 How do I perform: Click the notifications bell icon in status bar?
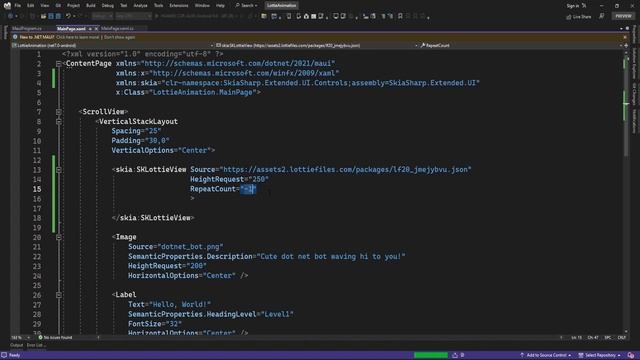[x=631, y=355]
